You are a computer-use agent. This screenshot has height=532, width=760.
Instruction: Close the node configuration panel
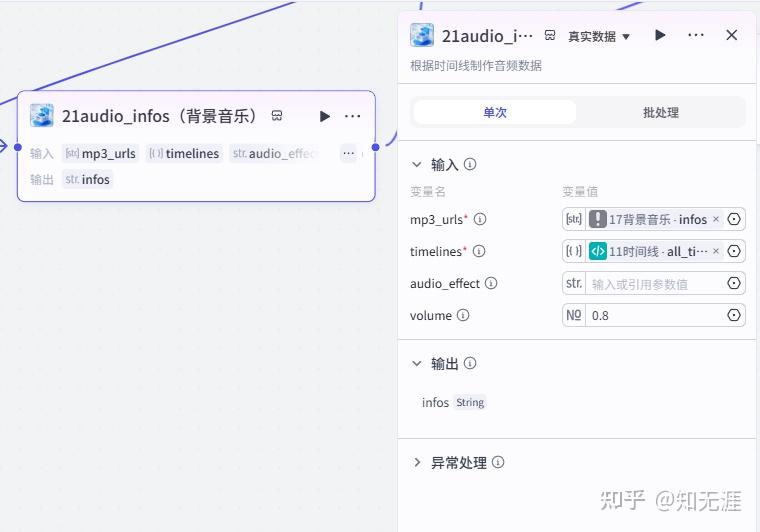point(732,35)
